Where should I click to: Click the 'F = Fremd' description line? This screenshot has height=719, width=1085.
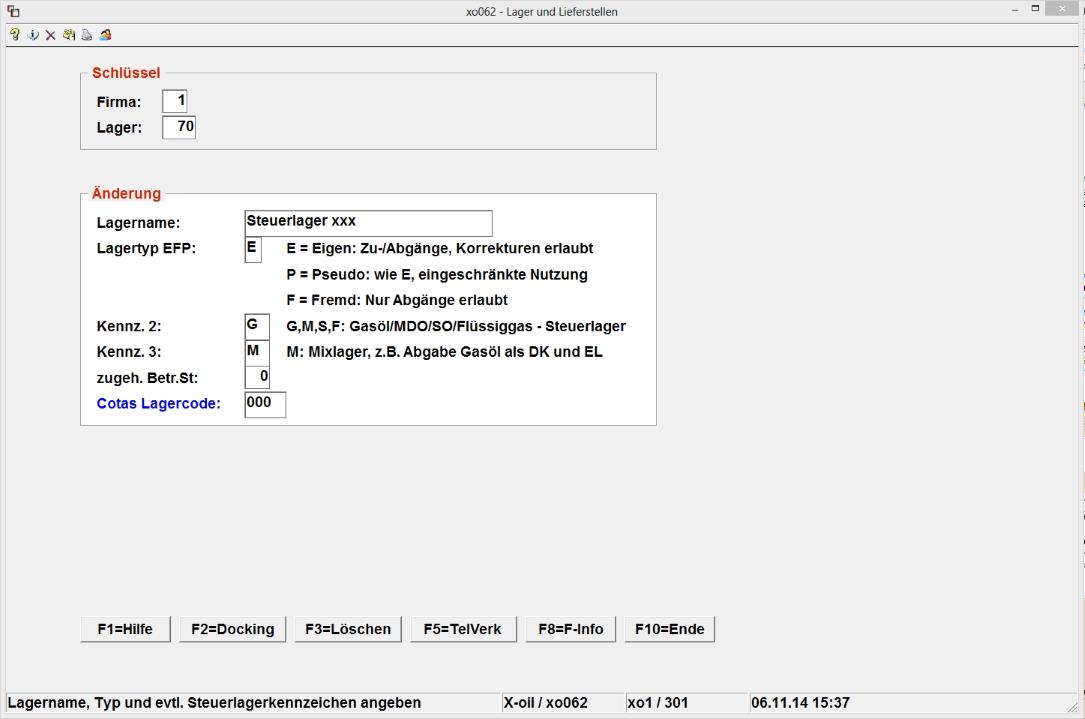[397, 300]
